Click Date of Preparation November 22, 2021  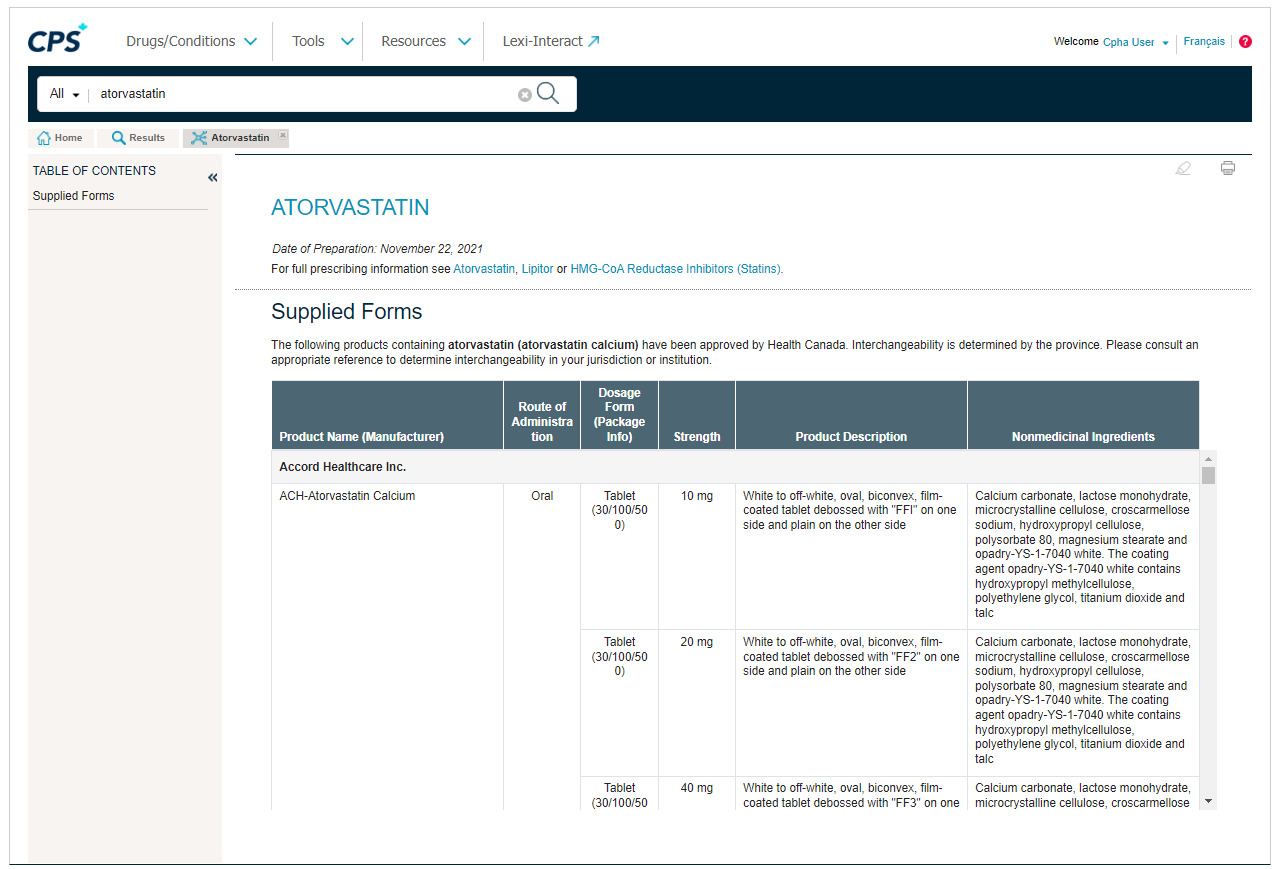tap(378, 249)
